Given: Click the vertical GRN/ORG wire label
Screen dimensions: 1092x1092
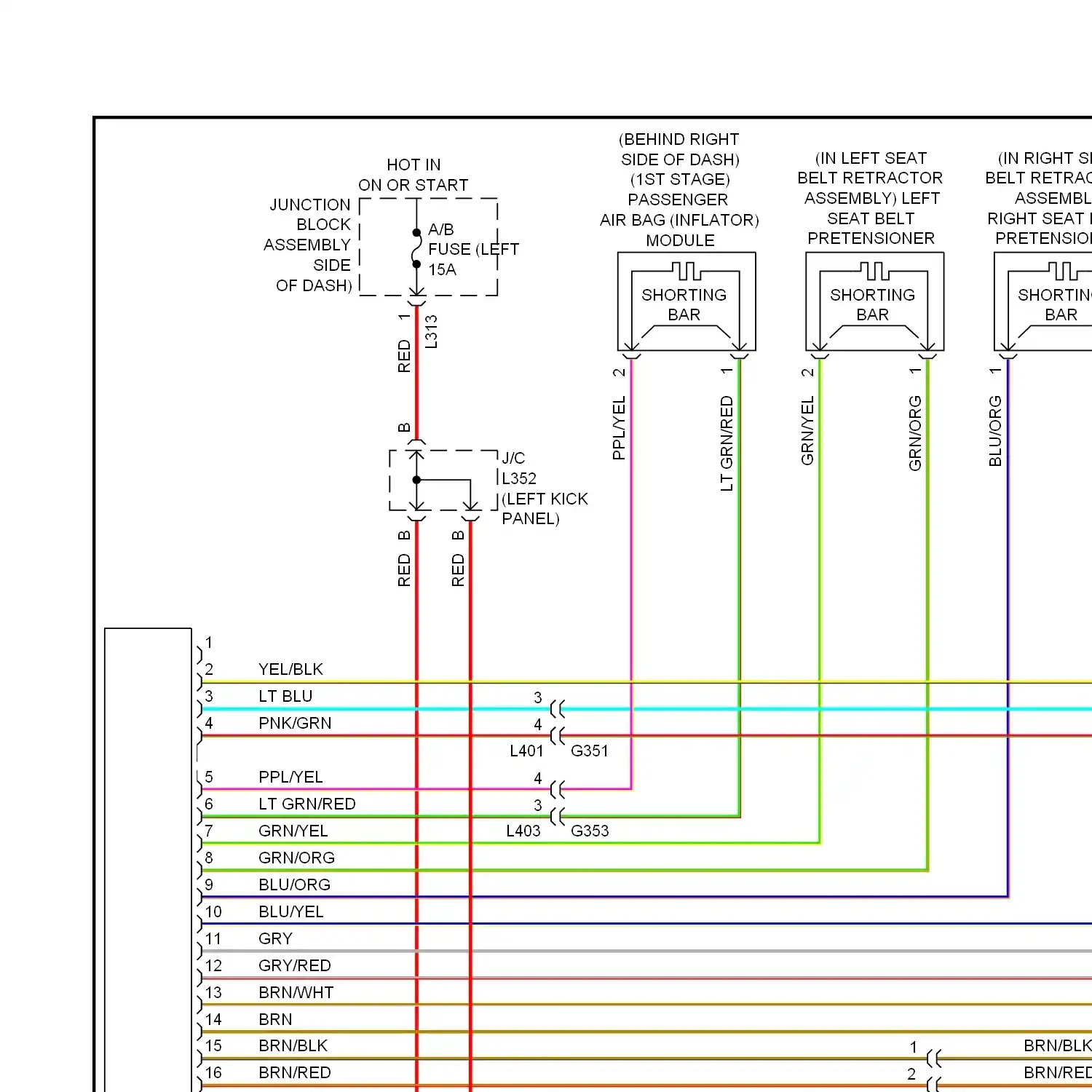Looking at the screenshot, I should click(915, 433).
